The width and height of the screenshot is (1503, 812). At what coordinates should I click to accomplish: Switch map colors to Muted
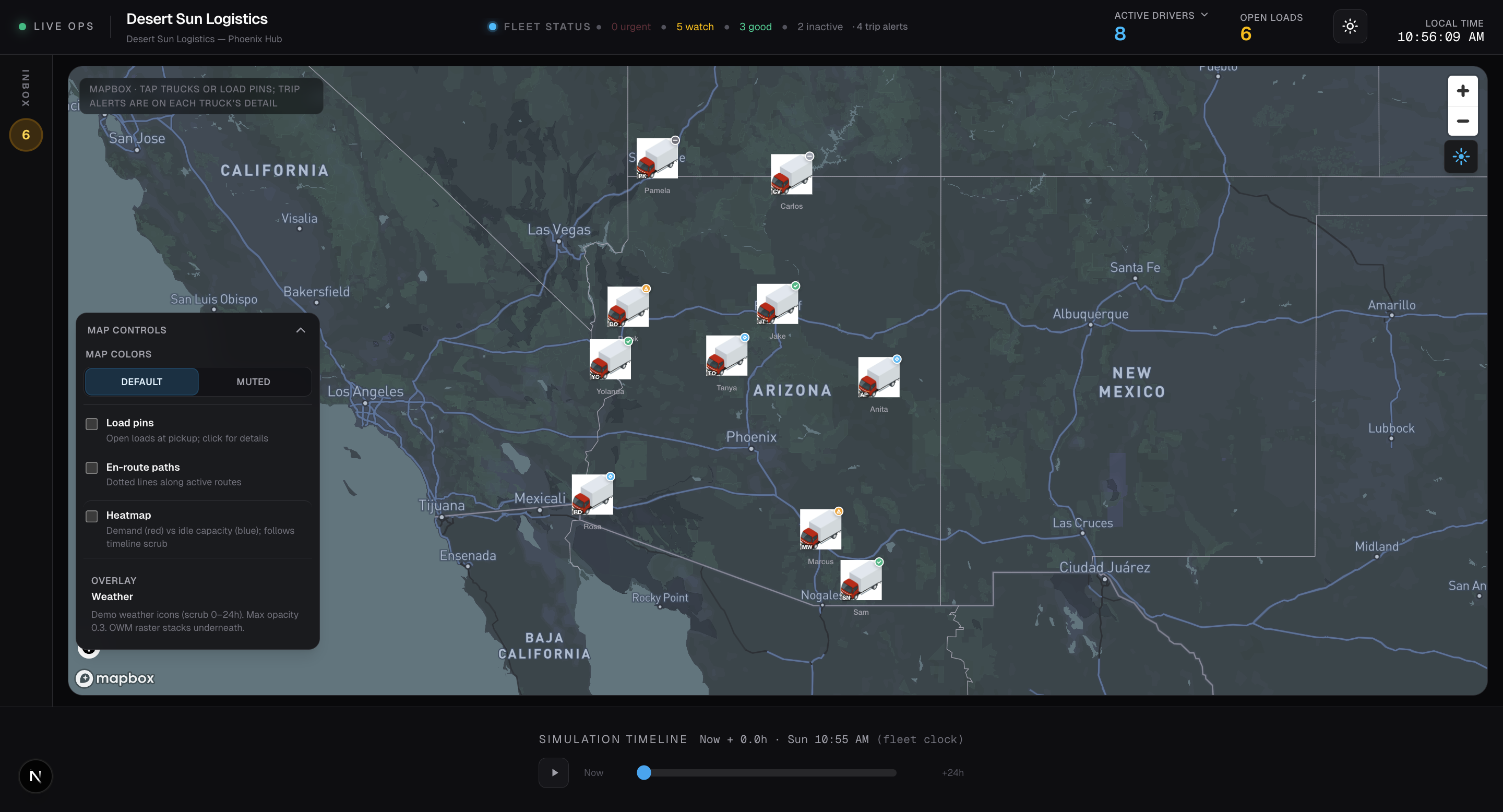click(x=253, y=381)
